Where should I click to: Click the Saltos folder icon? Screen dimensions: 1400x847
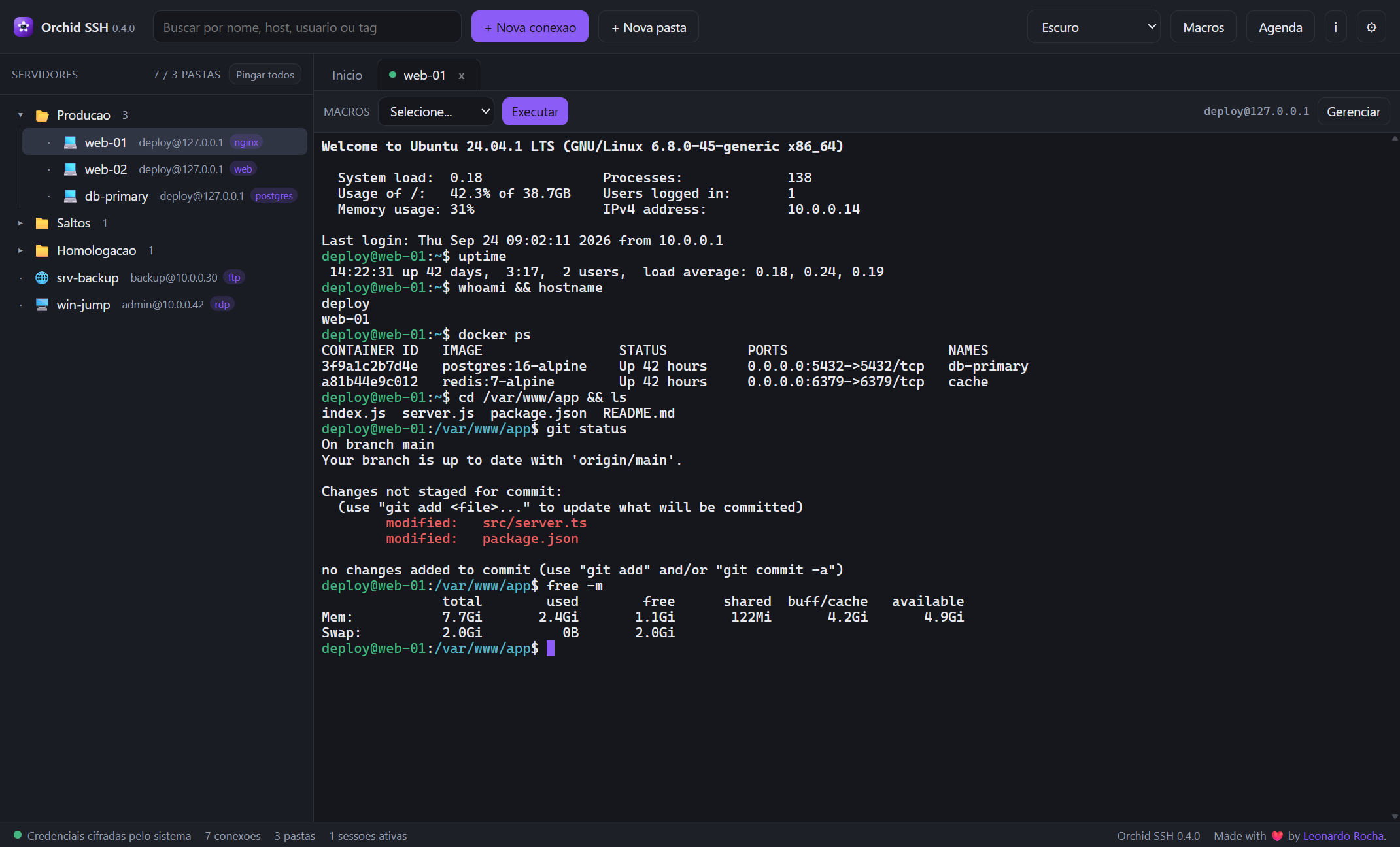tap(43, 224)
